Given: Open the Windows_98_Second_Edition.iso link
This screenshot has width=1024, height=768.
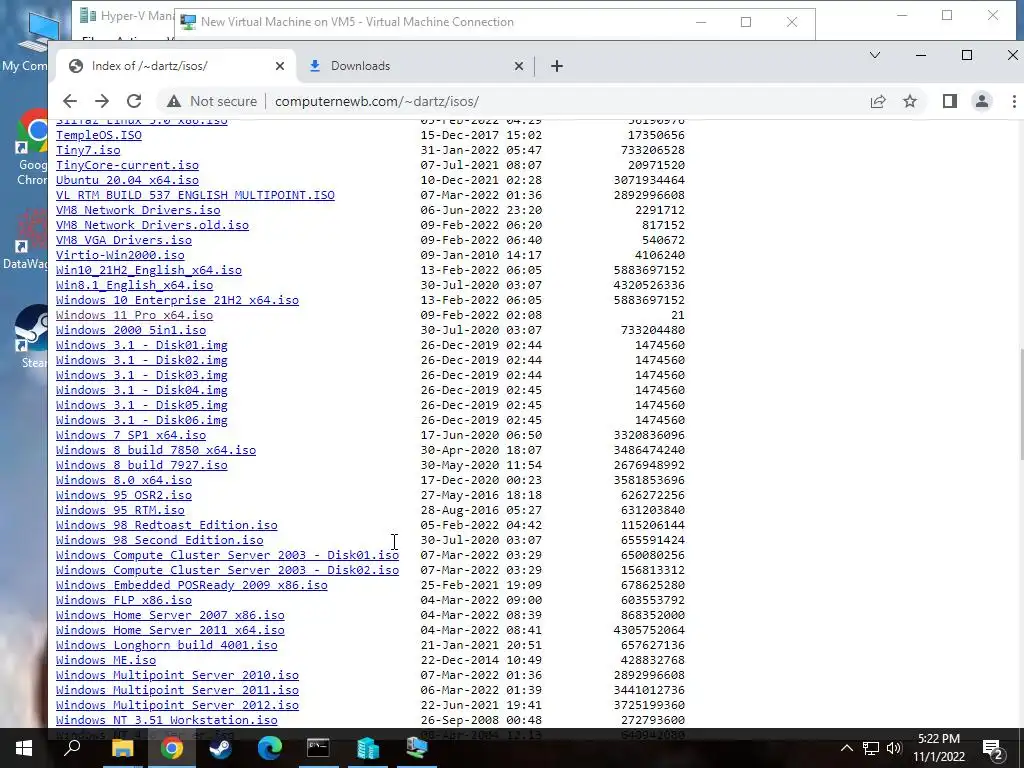Looking at the screenshot, I should click(x=159, y=541).
